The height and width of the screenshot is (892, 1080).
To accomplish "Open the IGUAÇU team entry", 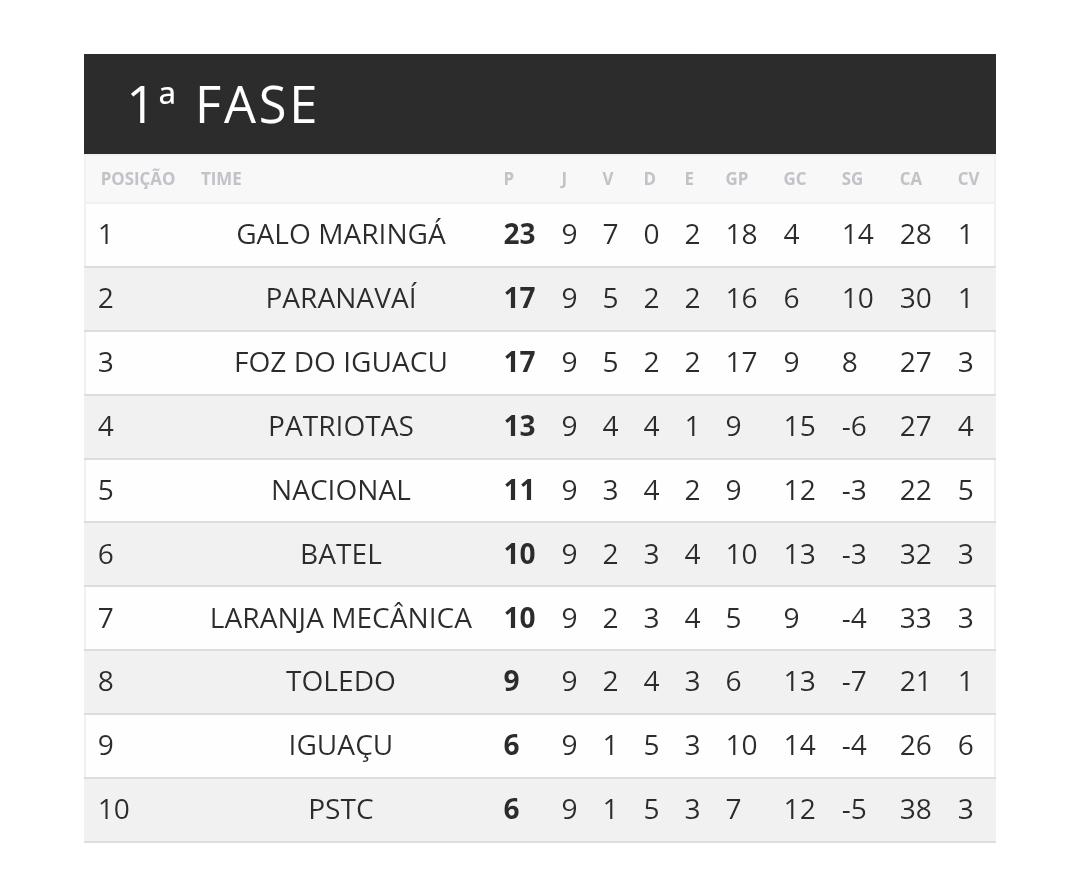I will pyautogui.click(x=341, y=745).
